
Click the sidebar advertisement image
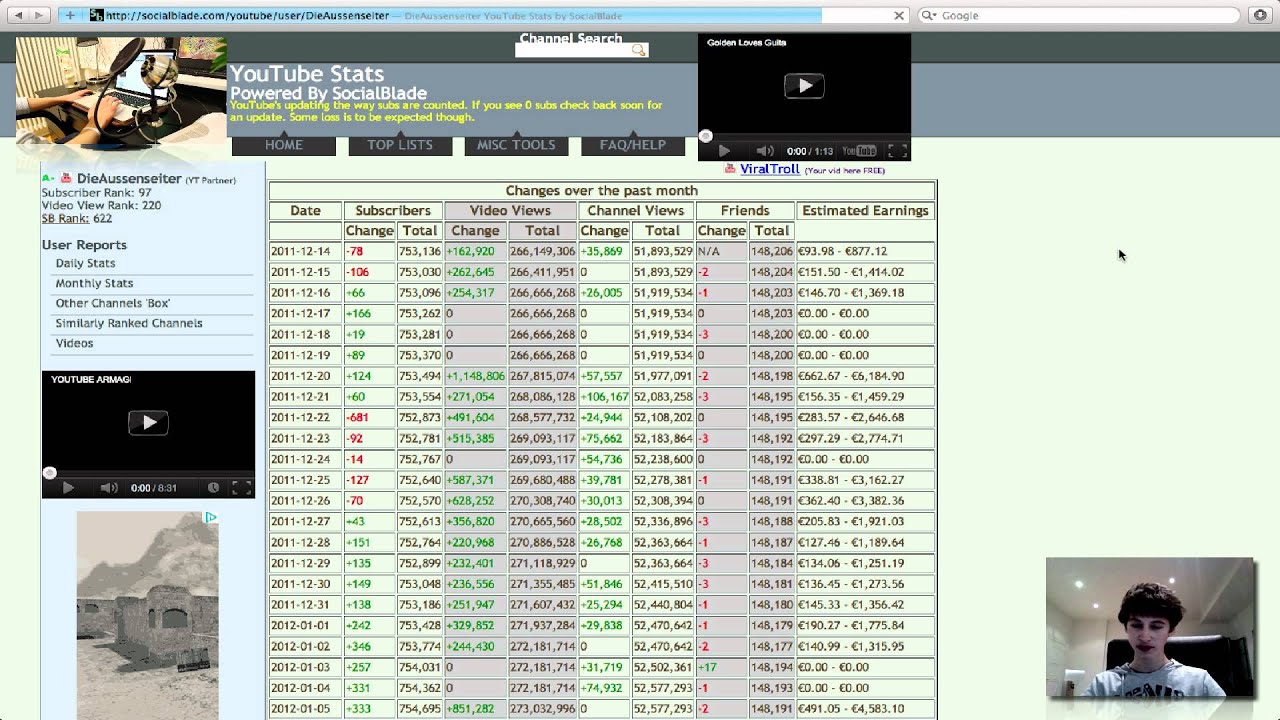coord(147,615)
